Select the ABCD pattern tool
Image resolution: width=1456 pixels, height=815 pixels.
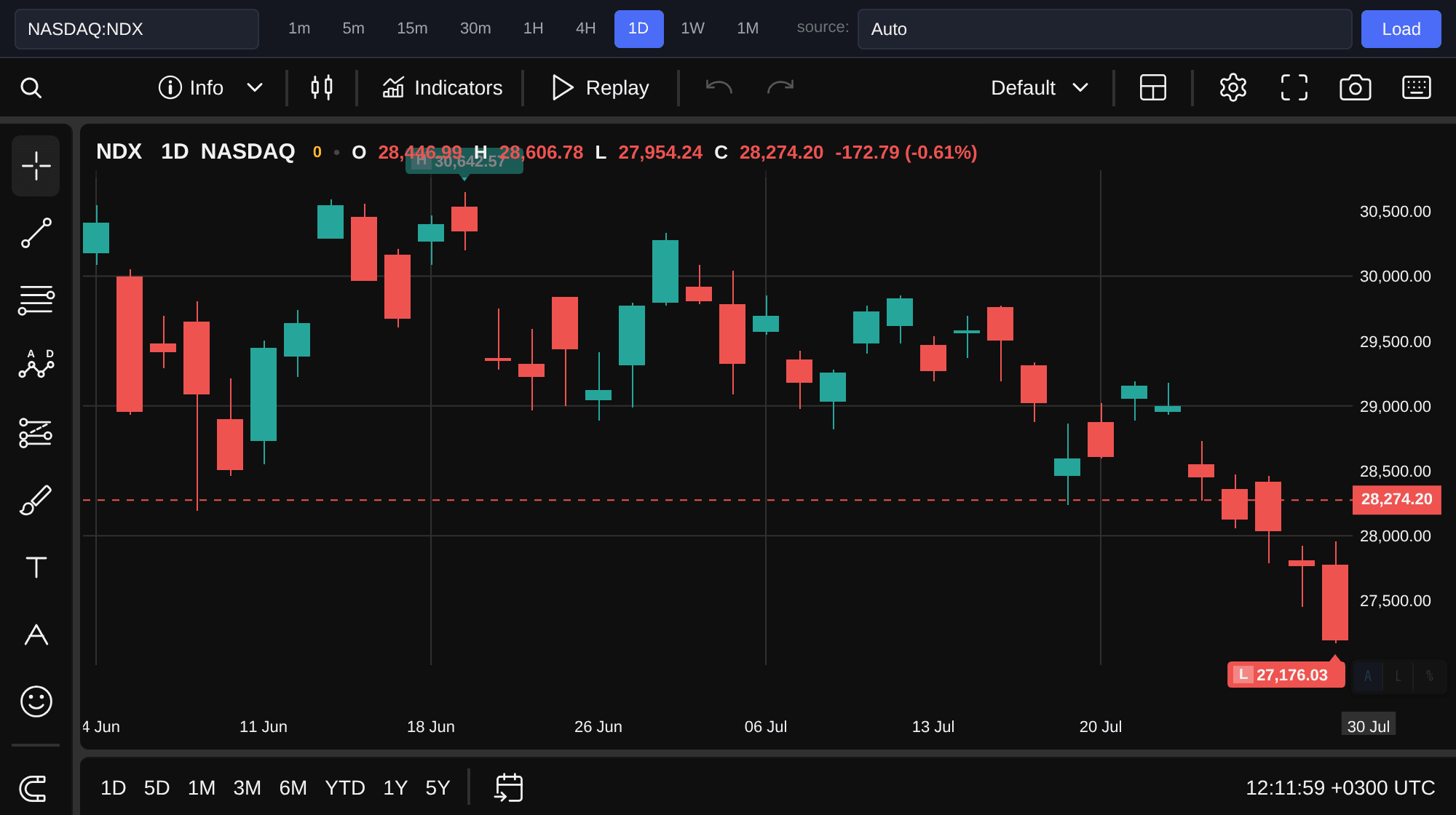coord(36,364)
